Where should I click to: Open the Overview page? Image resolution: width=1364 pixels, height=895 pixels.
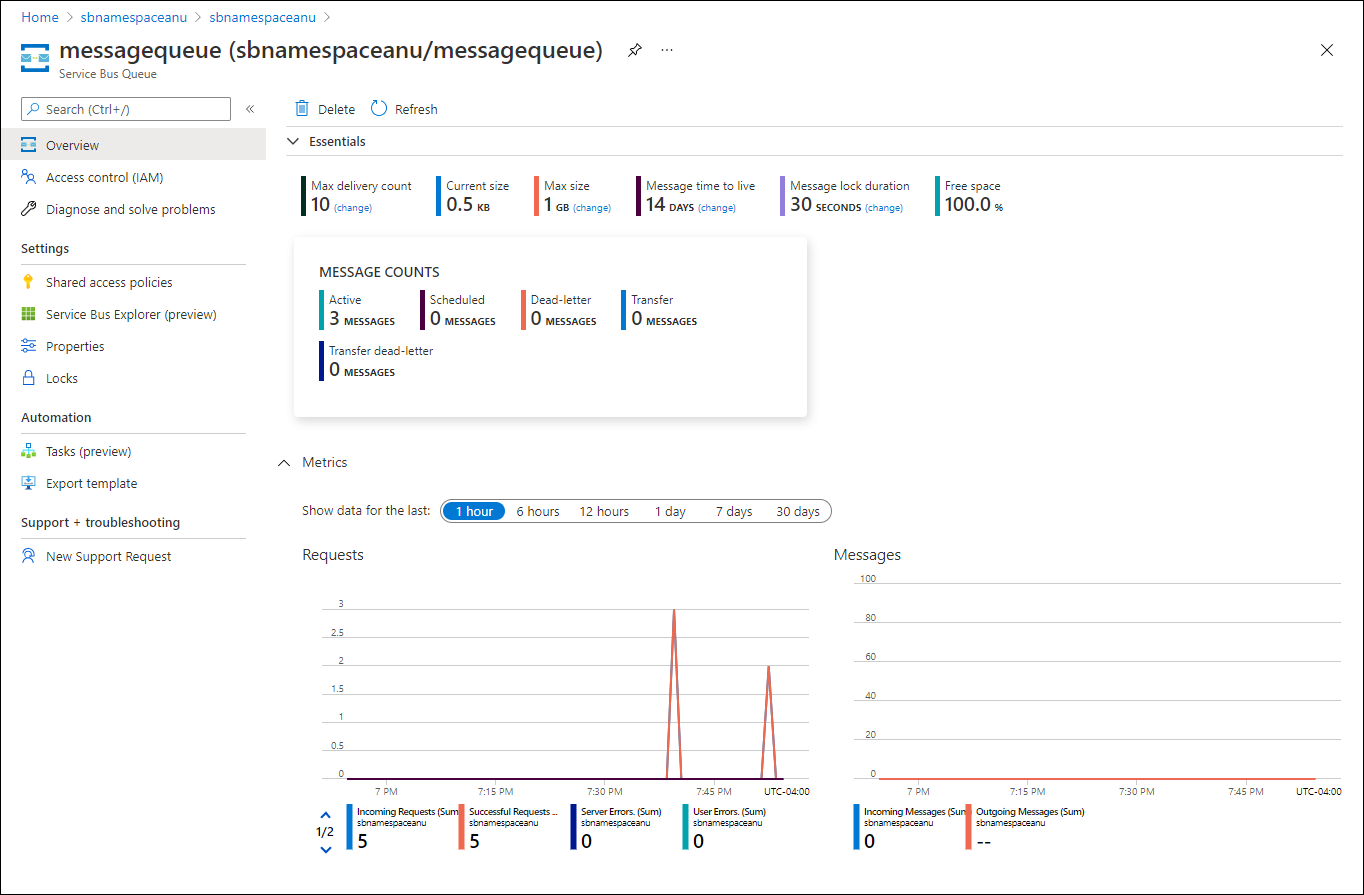tap(133, 145)
